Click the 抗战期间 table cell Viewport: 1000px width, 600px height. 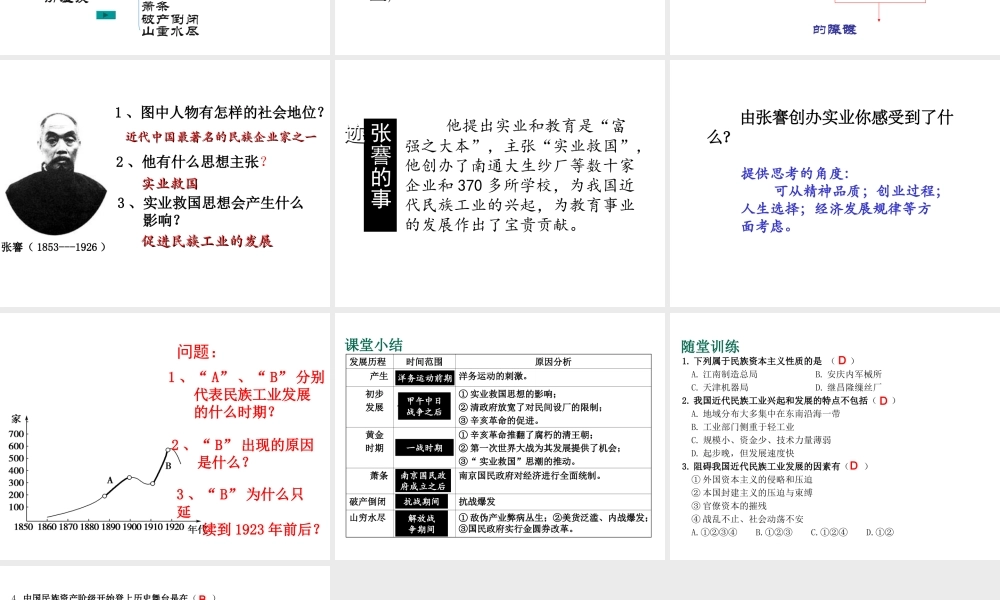coord(422,502)
